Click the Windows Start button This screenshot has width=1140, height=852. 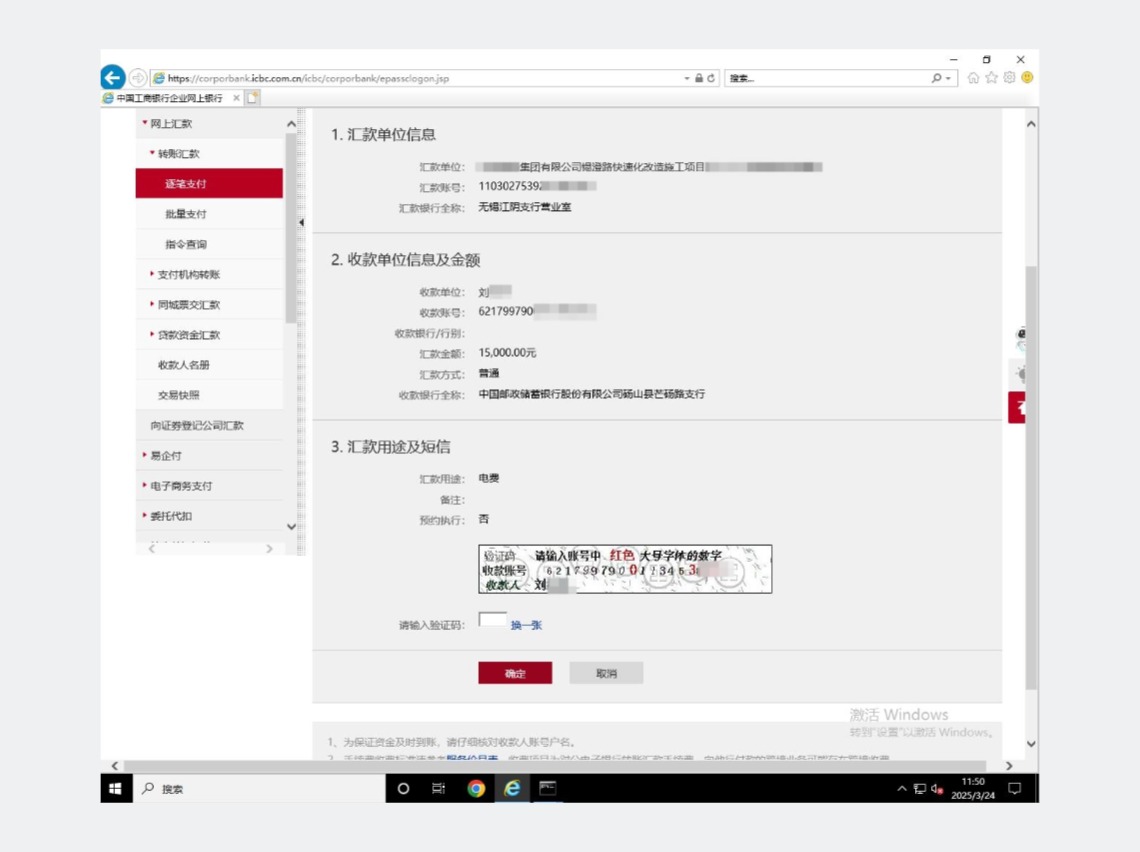click(113, 790)
